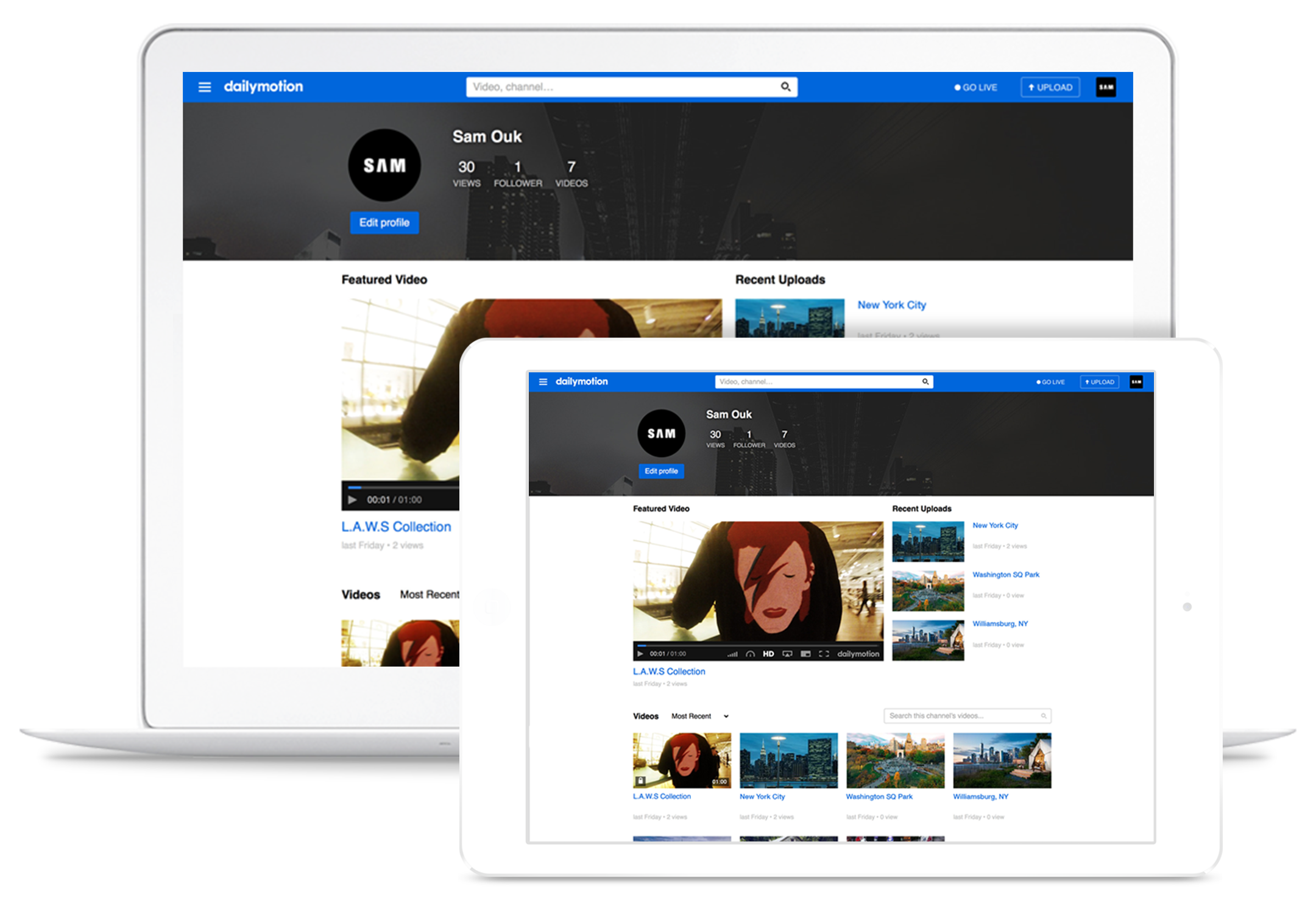Click 1 FOLLOWER count on laptop banner
Viewport: 1316px width, 914px height.
pos(518,174)
